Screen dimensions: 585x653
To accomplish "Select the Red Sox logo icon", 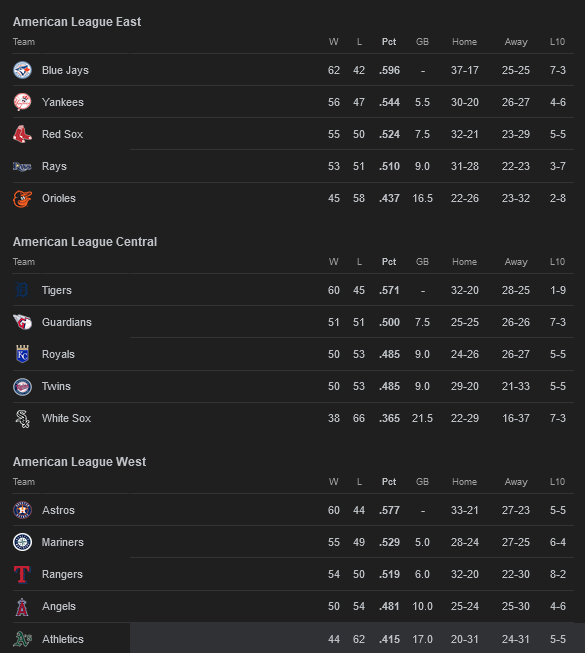I will [x=22, y=135].
